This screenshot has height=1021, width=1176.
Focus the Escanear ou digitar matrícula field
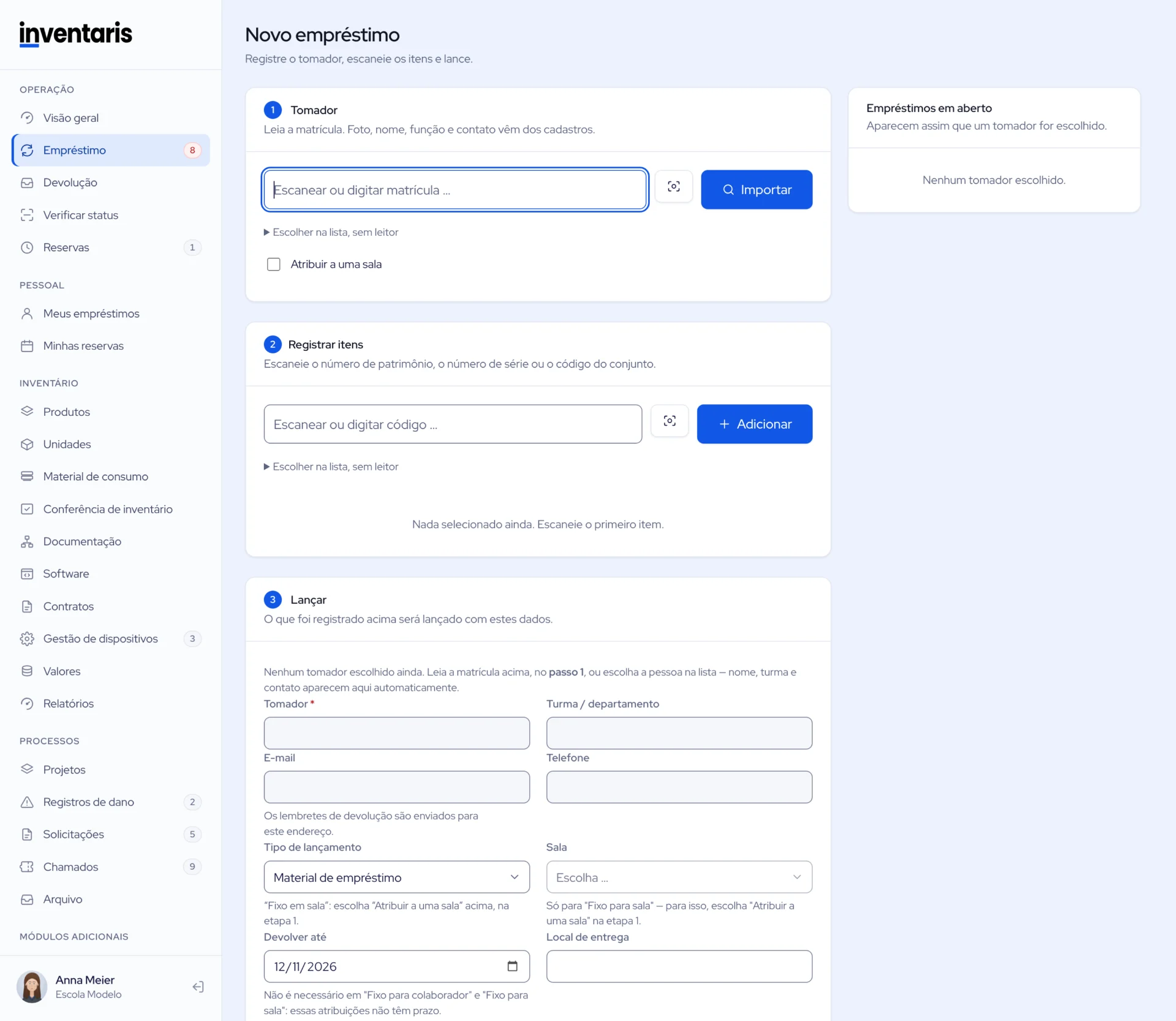point(455,190)
